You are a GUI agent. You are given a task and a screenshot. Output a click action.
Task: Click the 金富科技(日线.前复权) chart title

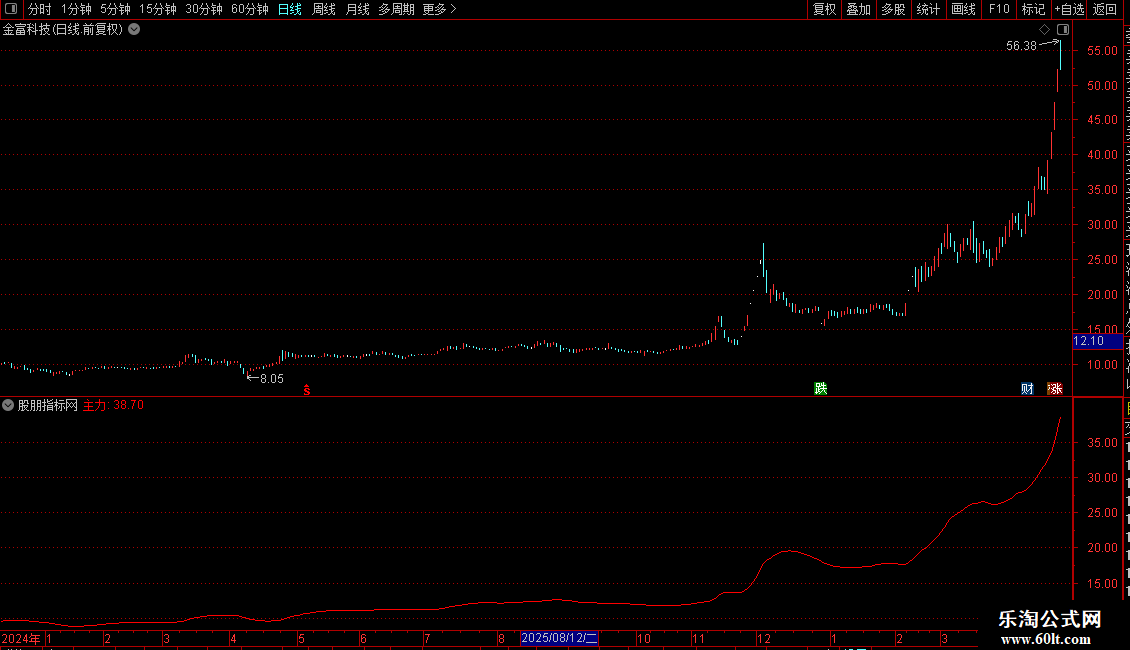(63, 30)
